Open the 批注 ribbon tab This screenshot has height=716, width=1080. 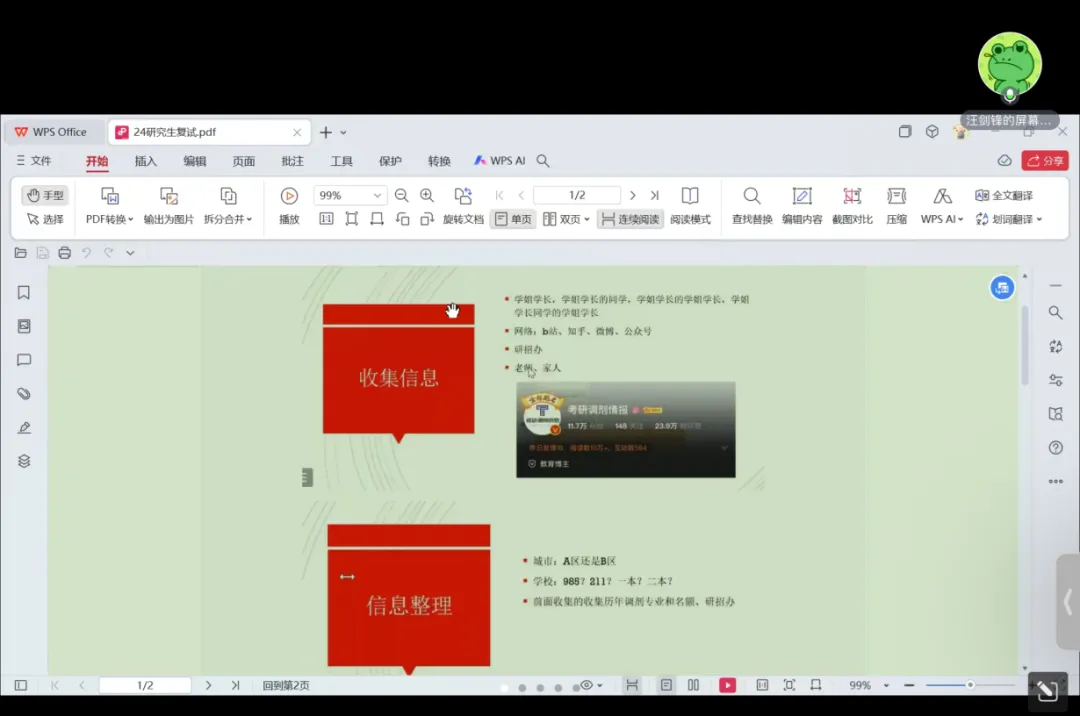click(292, 161)
